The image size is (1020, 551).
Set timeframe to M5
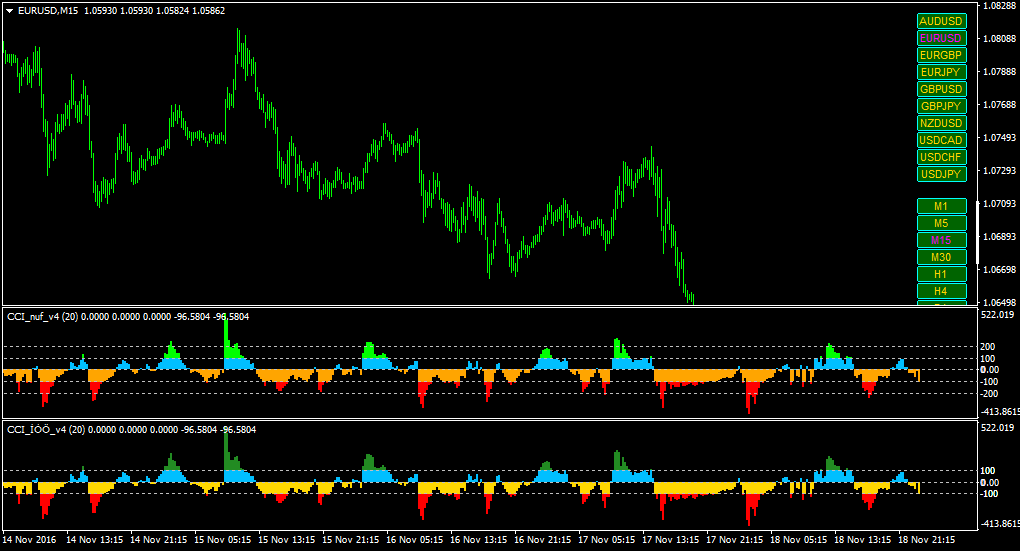[941, 223]
